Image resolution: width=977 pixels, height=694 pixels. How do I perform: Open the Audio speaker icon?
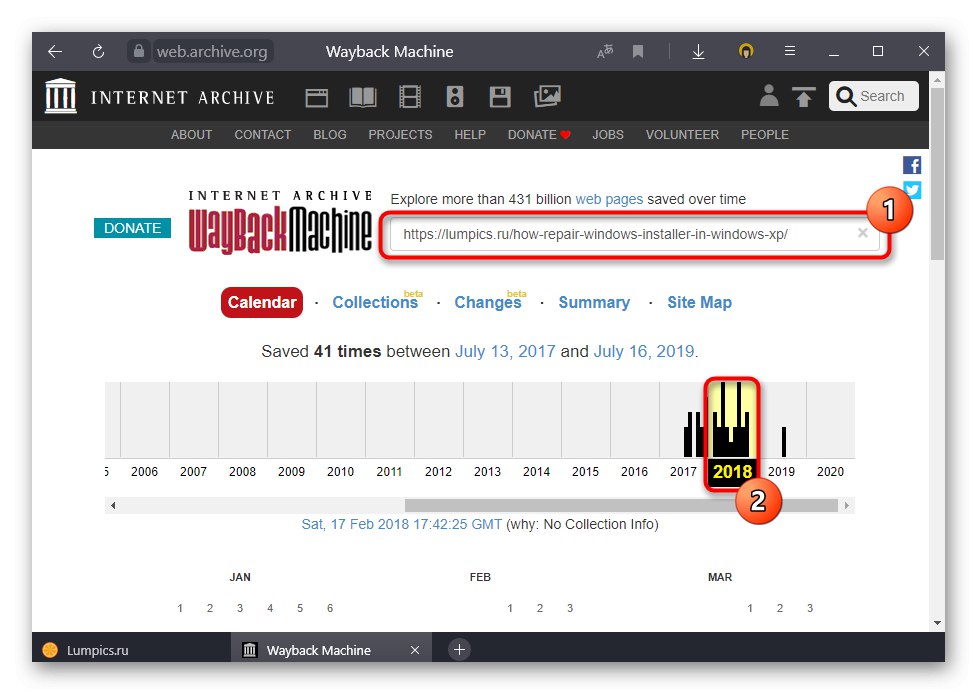455,97
